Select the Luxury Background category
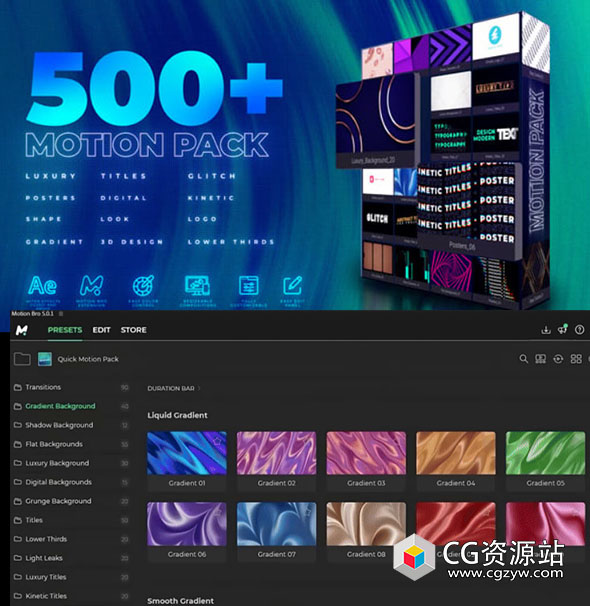This screenshot has width=590, height=606. click(71, 463)
